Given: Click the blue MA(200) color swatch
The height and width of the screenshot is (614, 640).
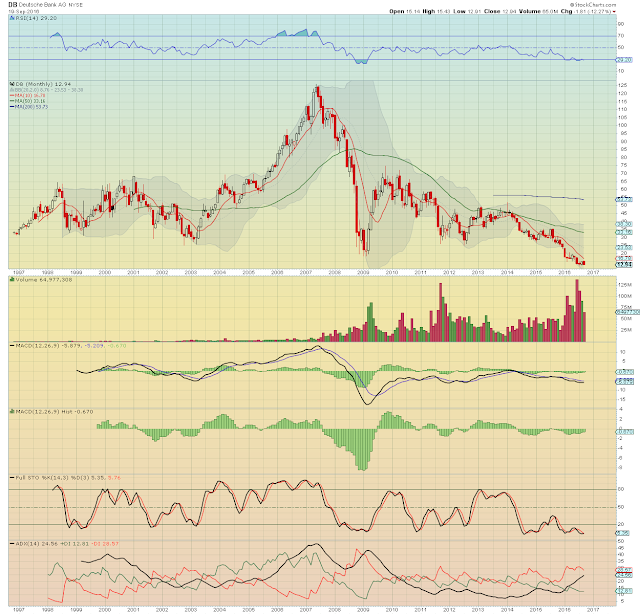Looking at the screenshot, I should [12, 107].
